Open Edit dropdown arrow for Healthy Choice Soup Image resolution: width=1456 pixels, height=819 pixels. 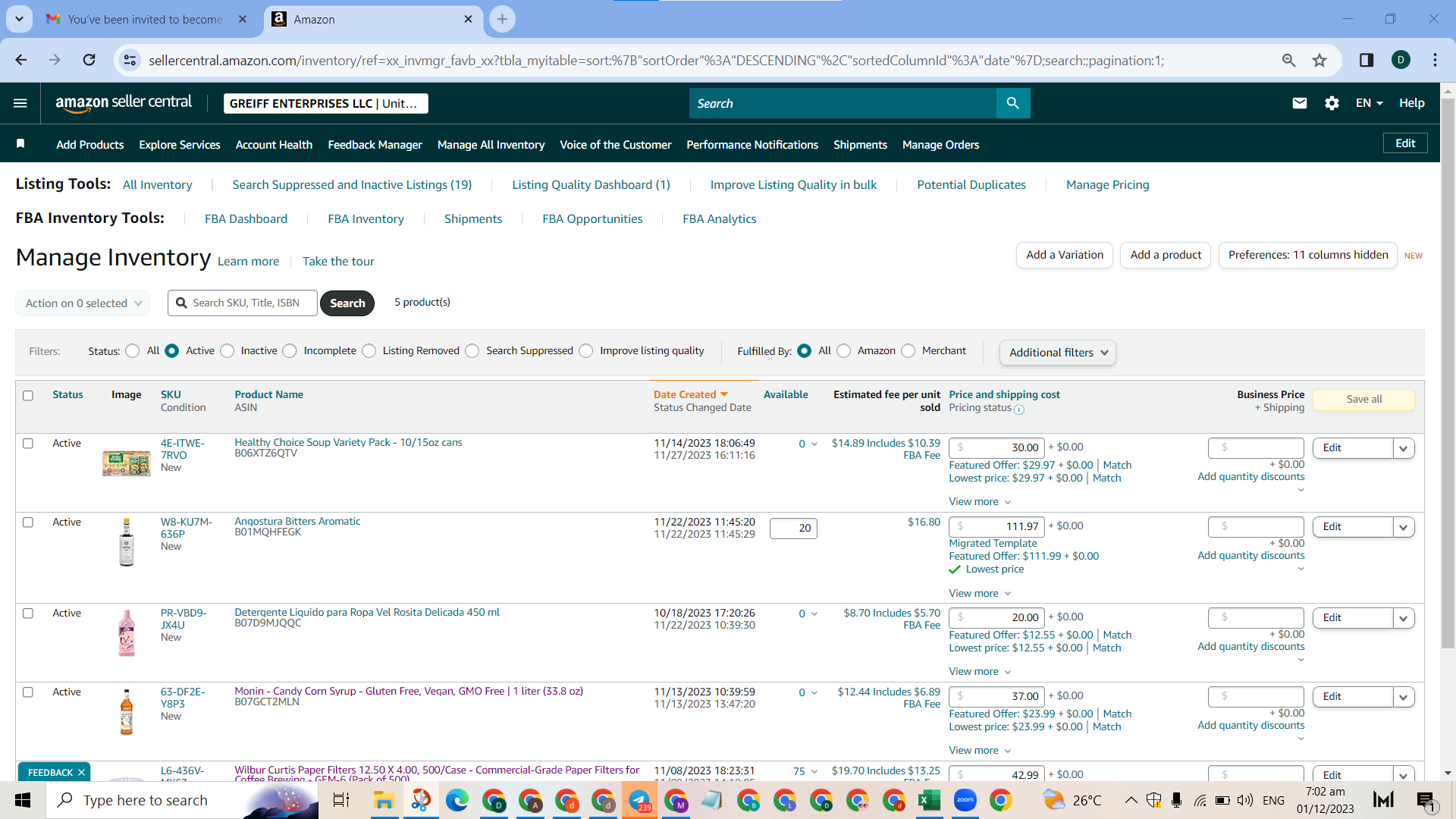pyautogui.click(x=1404, y=448)
